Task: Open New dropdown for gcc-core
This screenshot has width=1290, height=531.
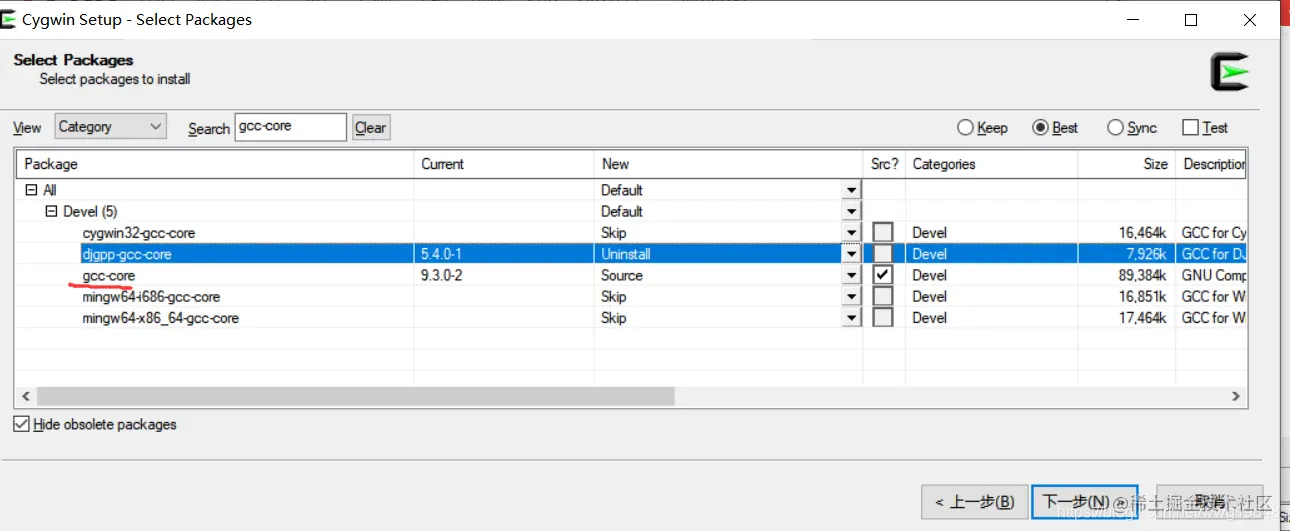Action: [x=851, y=275]
